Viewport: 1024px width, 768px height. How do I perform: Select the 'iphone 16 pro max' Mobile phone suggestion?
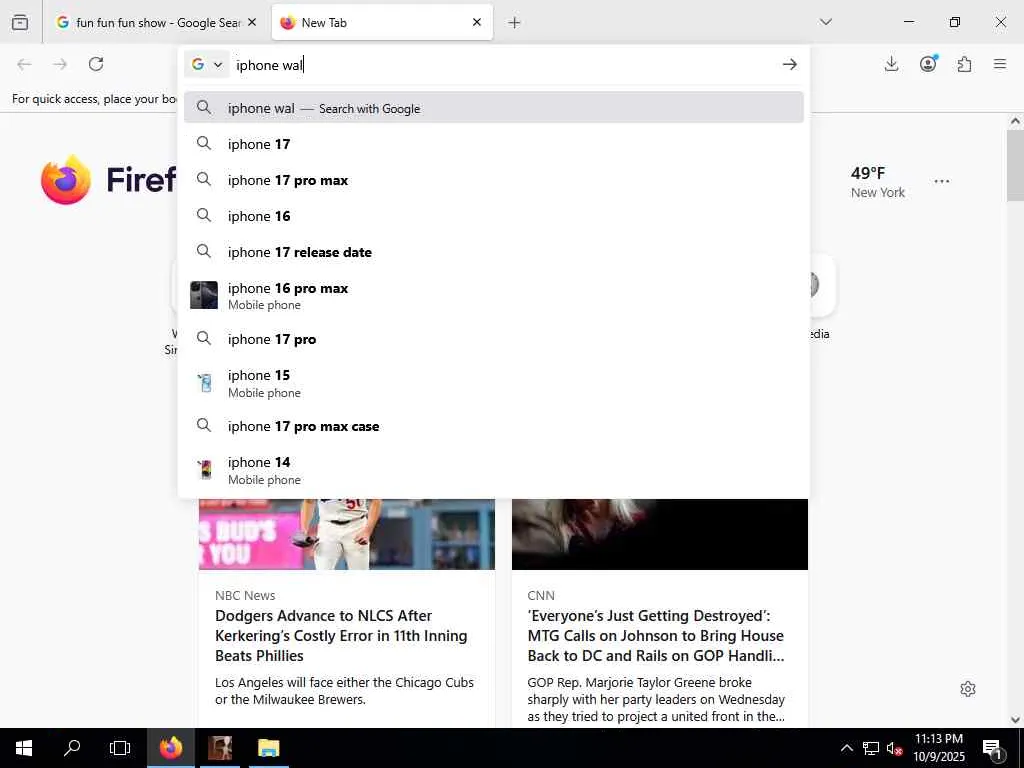click(x=494, y=295)
